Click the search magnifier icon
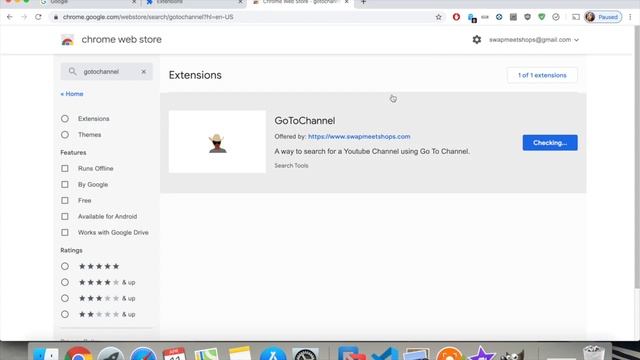This screenshot has height=360, width=640. point(72,71)
